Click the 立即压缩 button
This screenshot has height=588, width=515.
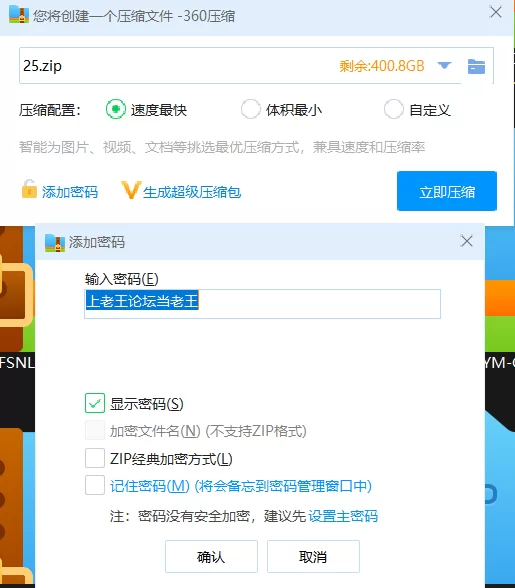(447, 191)
